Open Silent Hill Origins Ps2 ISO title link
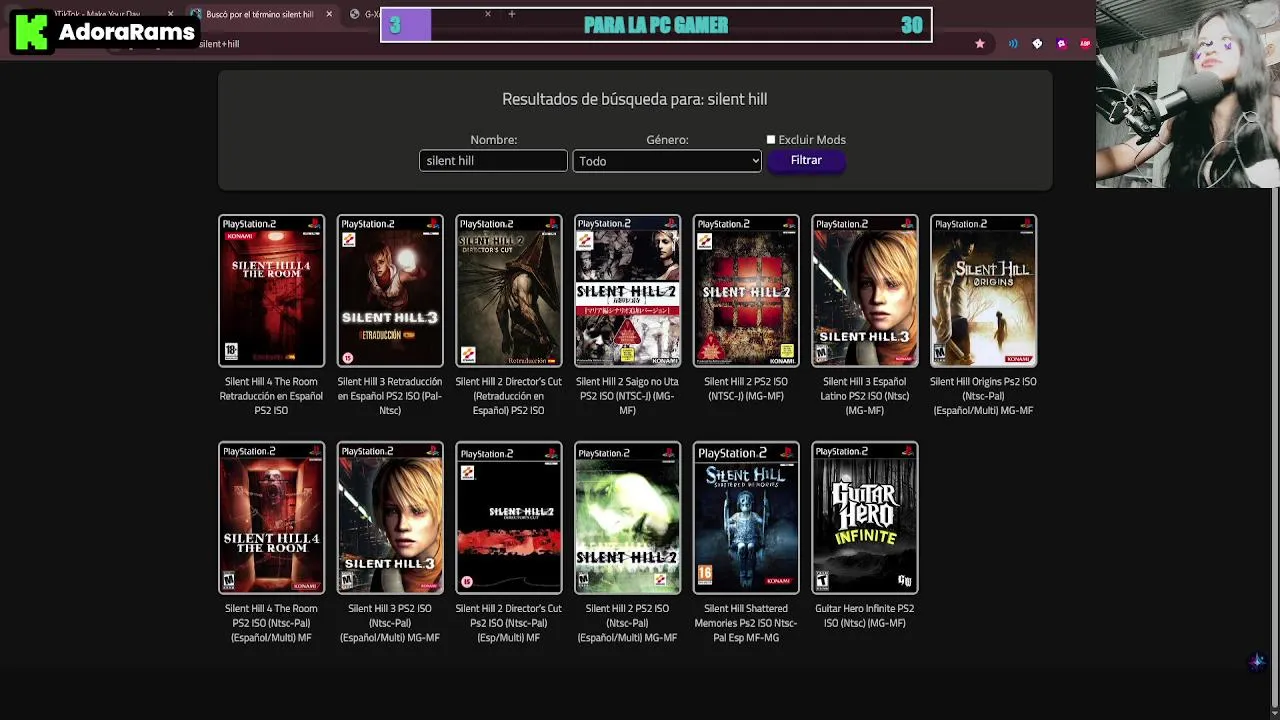The image size is (1280, 720). coord(983,396)
